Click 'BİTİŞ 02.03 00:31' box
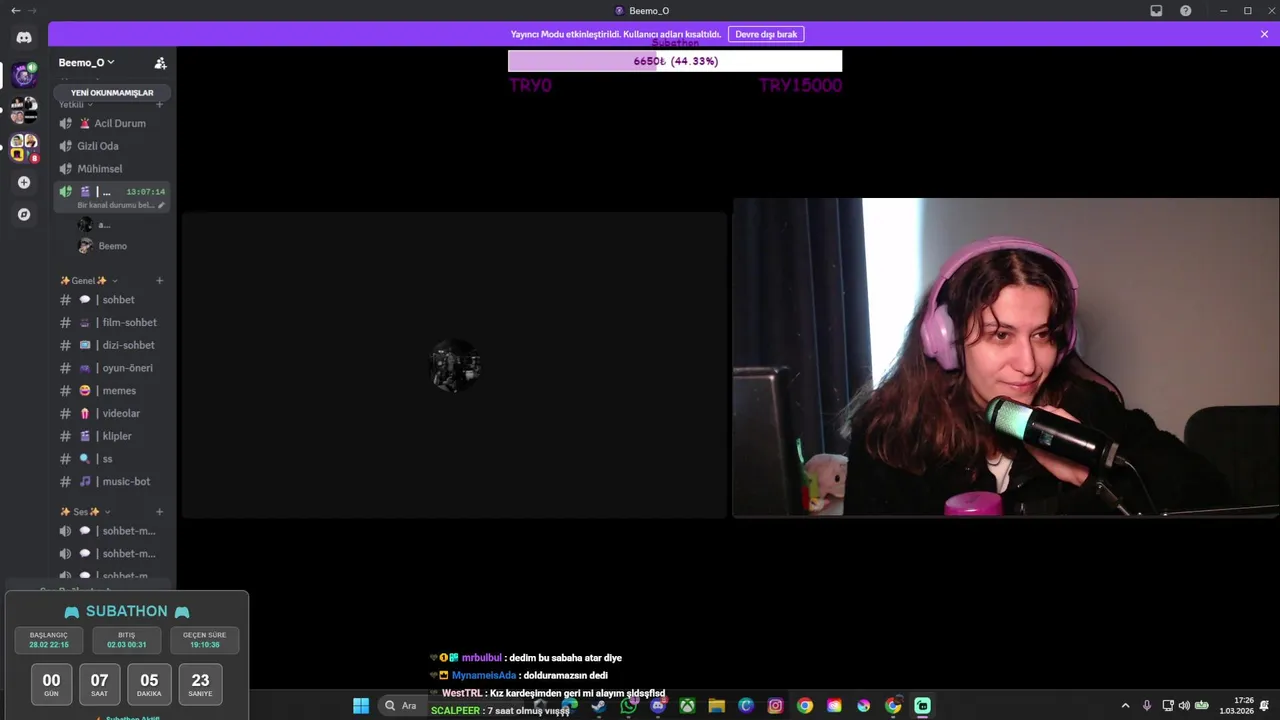The width and height of the screenshot is (1280, 720). point(126,640)
